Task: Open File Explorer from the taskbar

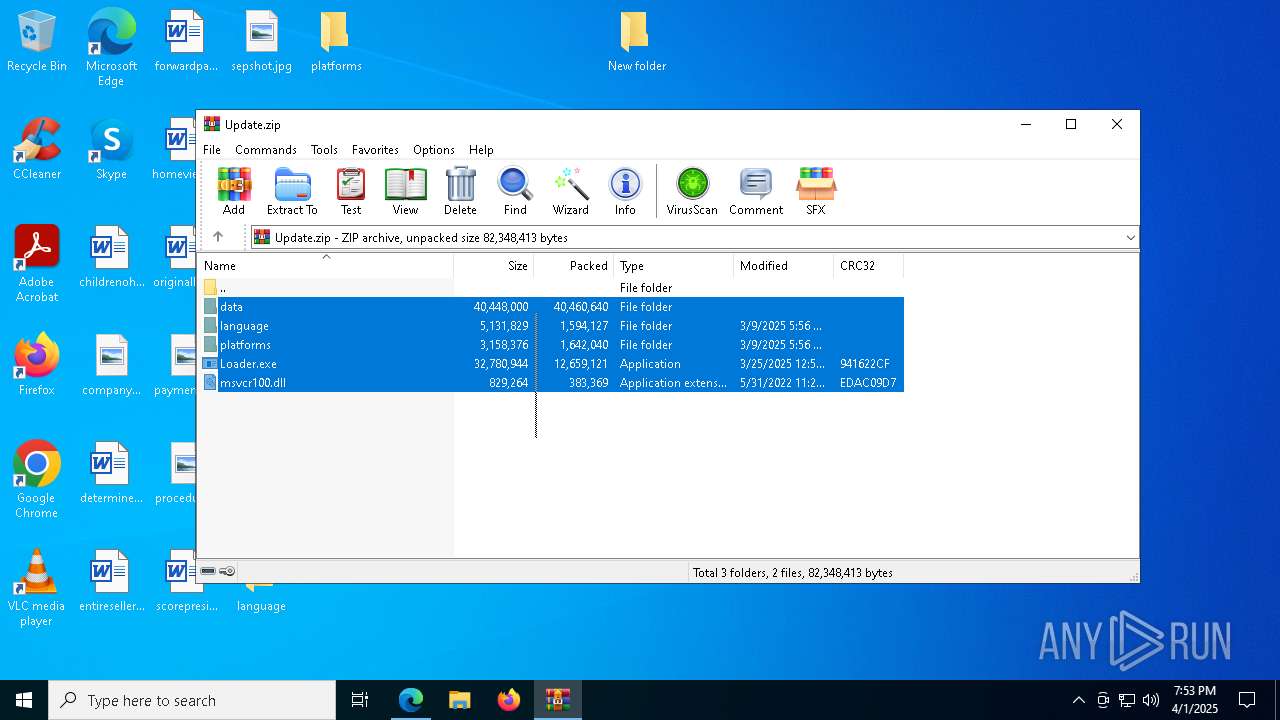Action: (460, 700)
